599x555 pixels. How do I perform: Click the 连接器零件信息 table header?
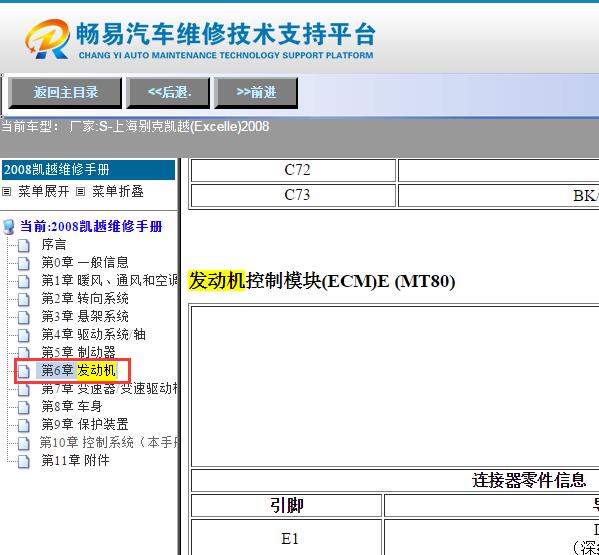529,481
